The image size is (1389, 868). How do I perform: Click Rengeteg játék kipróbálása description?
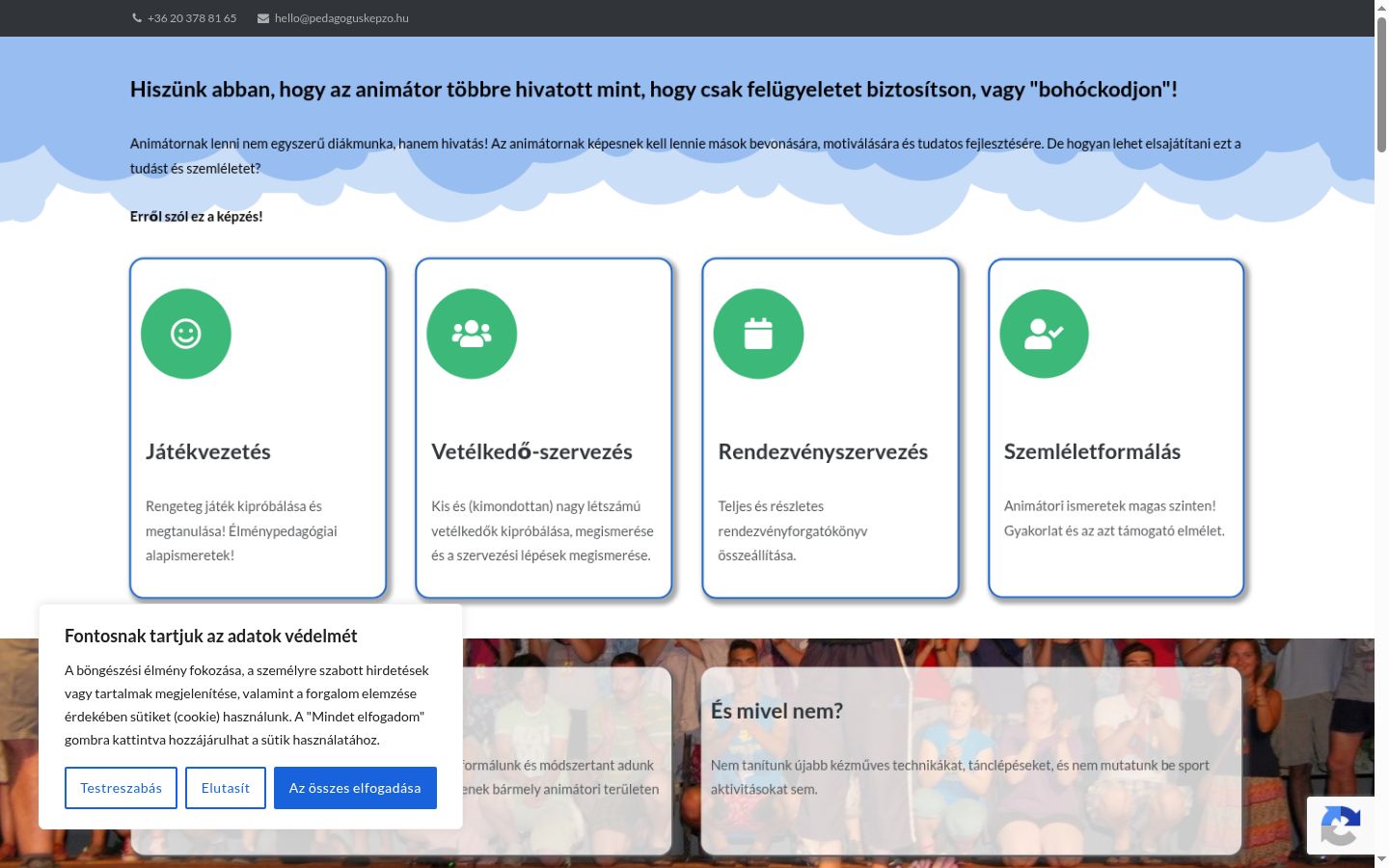241,530
